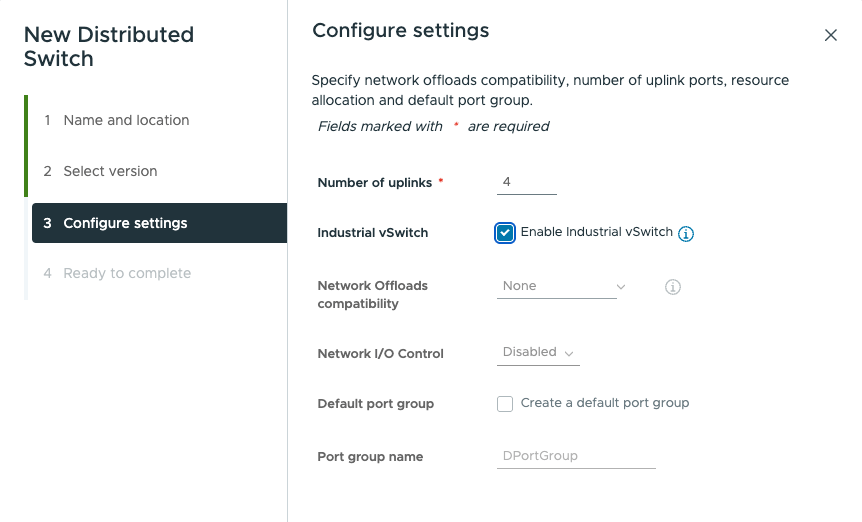Expand the Network I/O Control dropdown

538,353
